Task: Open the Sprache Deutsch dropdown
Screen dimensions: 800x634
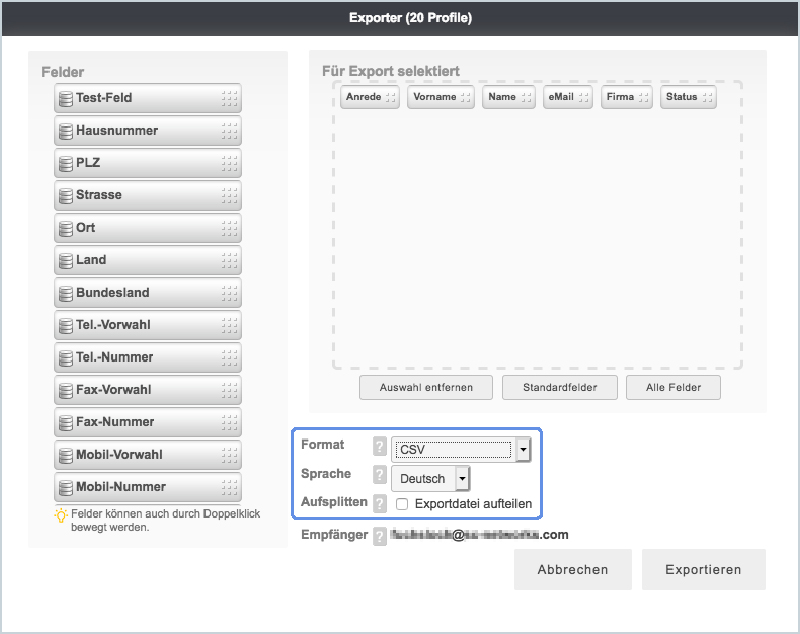Action: [x=430, y=478]
